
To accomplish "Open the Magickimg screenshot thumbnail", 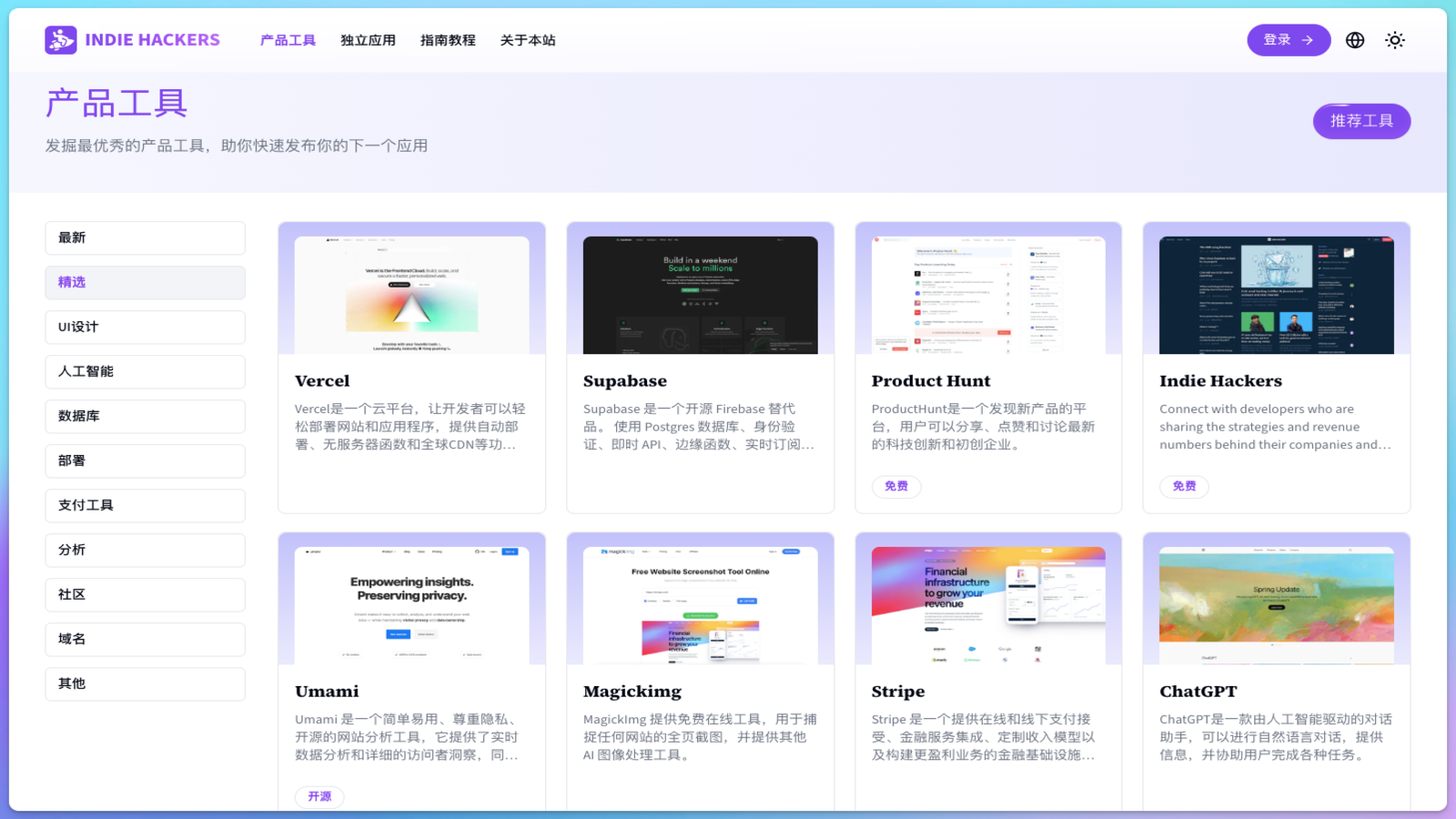I will click(701, 605).
